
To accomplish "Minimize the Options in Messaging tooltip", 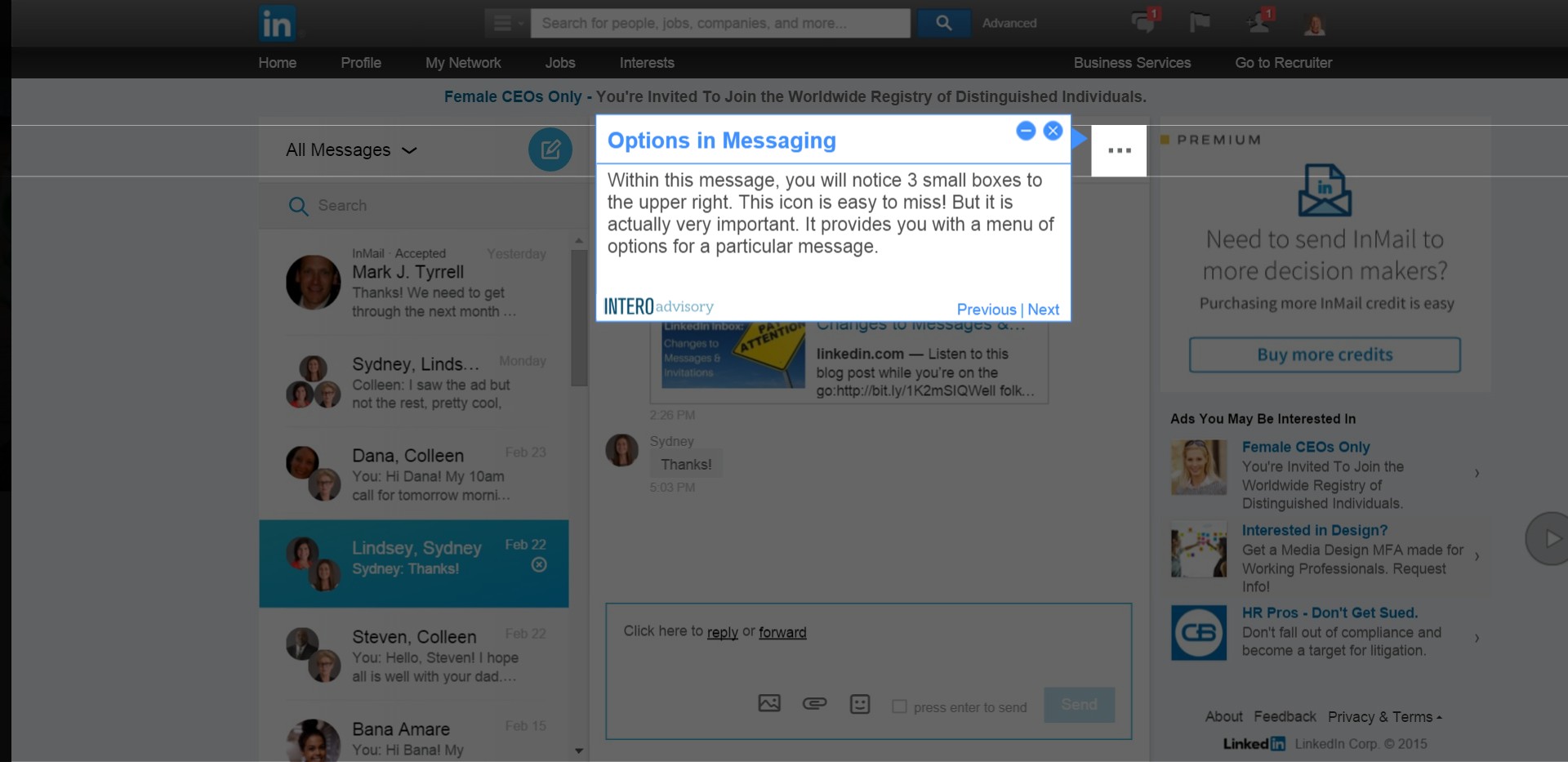I will tap(1026, 131).
